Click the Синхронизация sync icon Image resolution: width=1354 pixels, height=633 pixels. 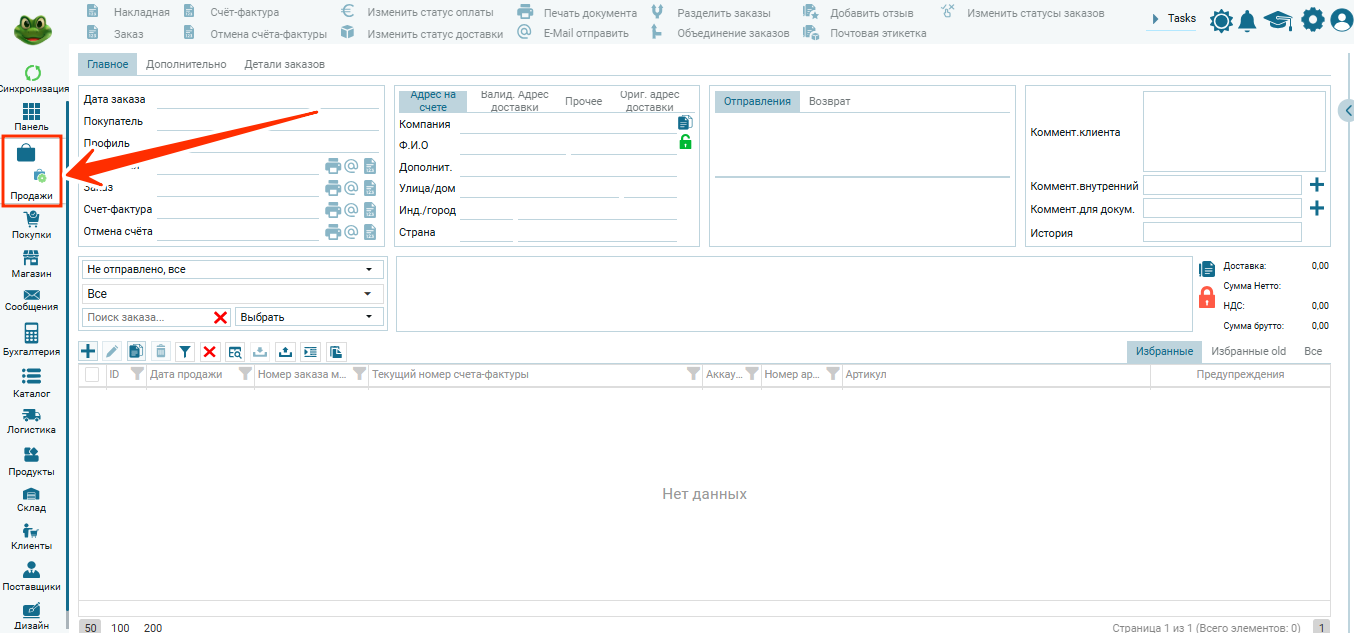tap(32, 73)
